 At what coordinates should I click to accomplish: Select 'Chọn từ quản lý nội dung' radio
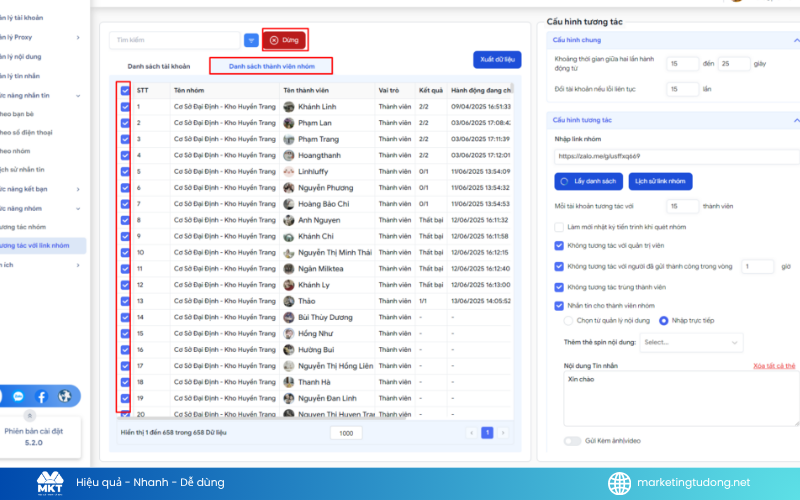pos(568,320)
